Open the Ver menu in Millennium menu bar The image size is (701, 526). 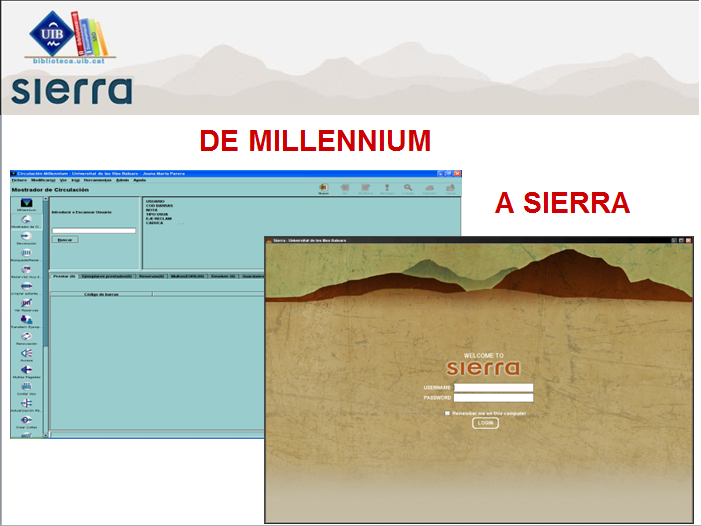(x=63, y=180)
